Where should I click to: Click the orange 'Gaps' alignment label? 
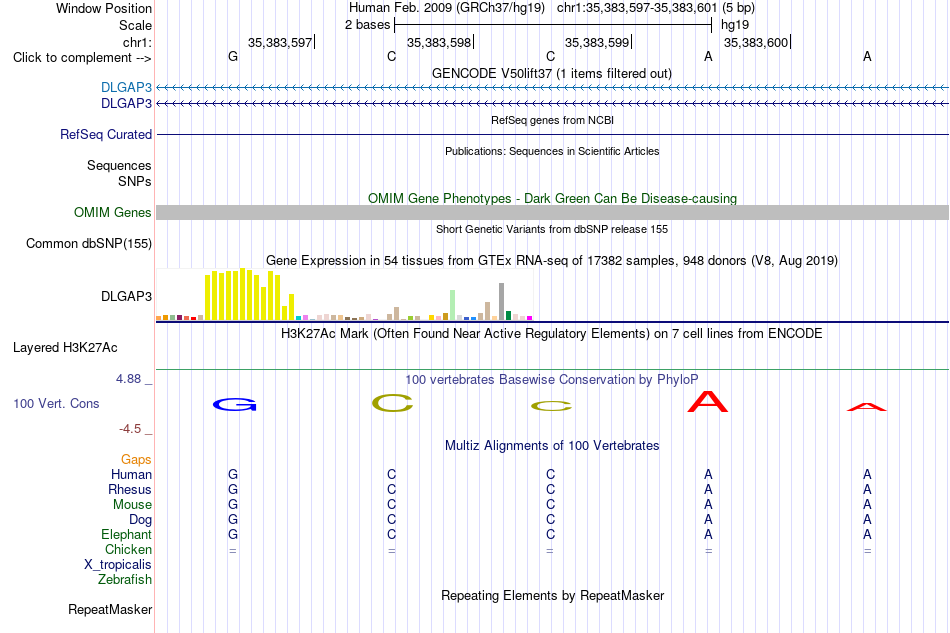pyautogui.click(x=136, y=459)
